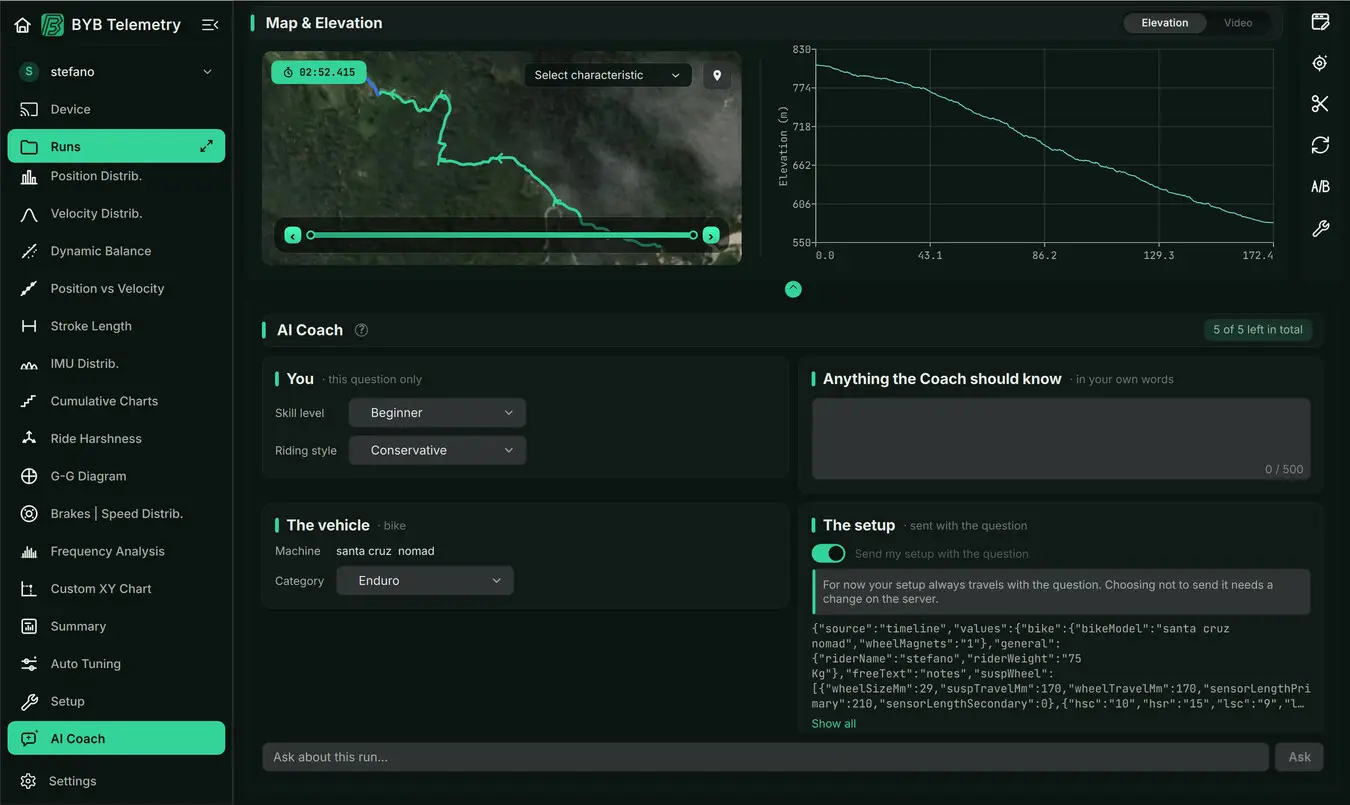Viewport: 1350px width, 805px height.
Task: Open the panel layout icon in right toolbar
Action: coord(1320,21)
